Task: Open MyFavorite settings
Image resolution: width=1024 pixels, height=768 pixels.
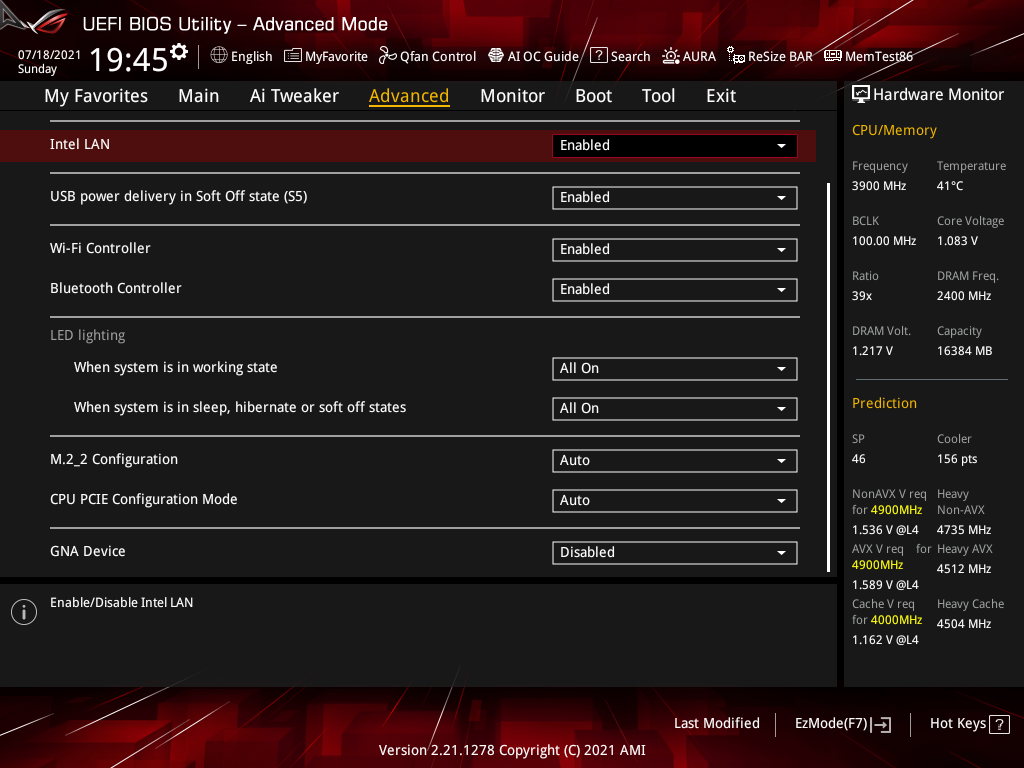Action: coord(325,56)
